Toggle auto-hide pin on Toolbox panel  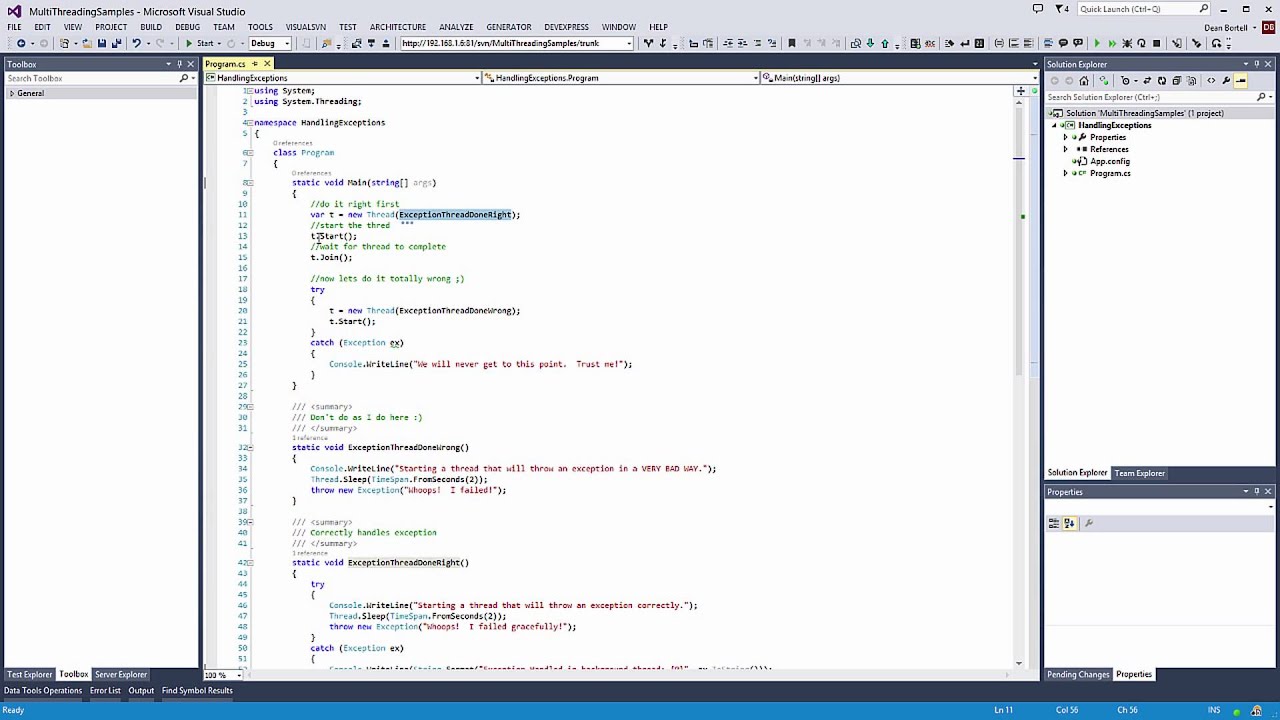[179, 64]
